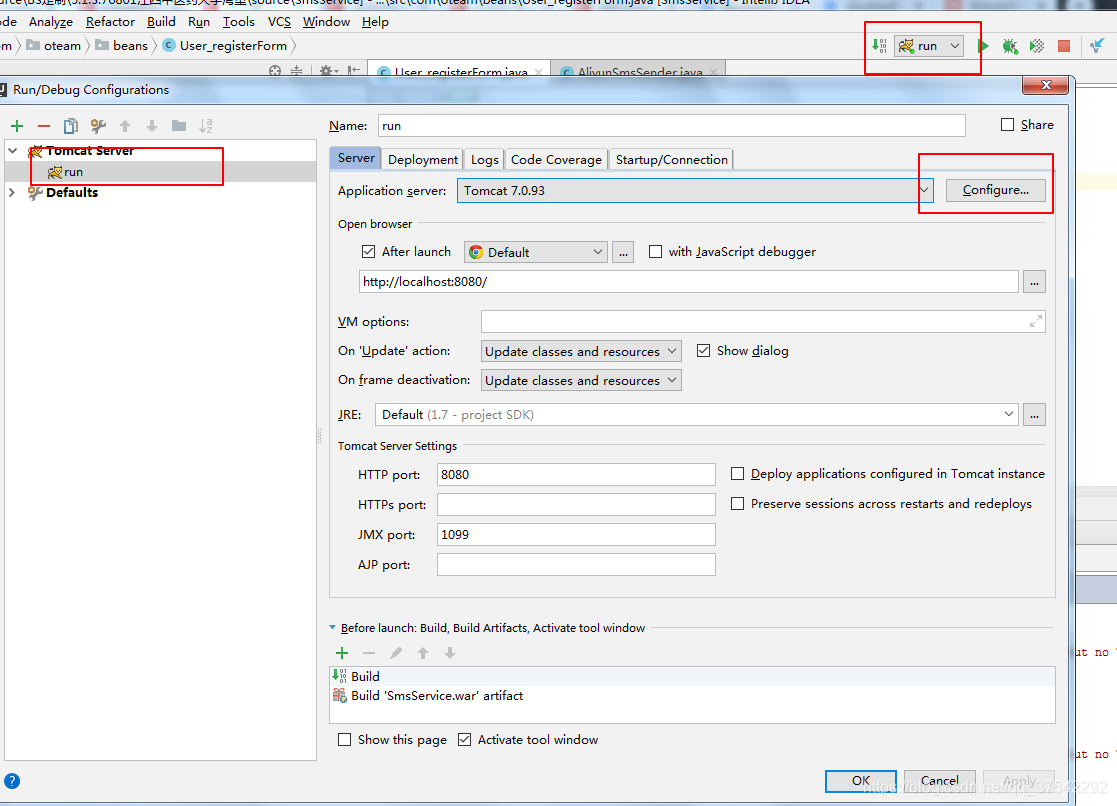Collapse the Tomcat Server tree node
Screen dimensions: 1117x806
[13, 151]
